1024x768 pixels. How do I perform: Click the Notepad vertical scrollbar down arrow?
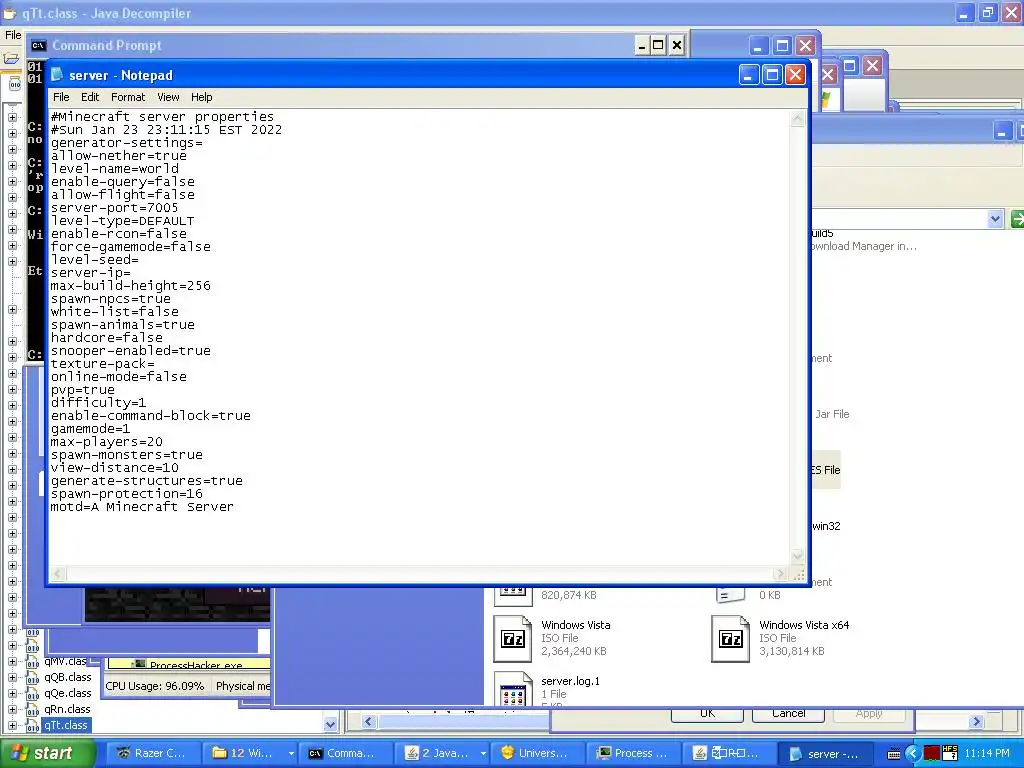pyautogui.click(x=797, y=557)
